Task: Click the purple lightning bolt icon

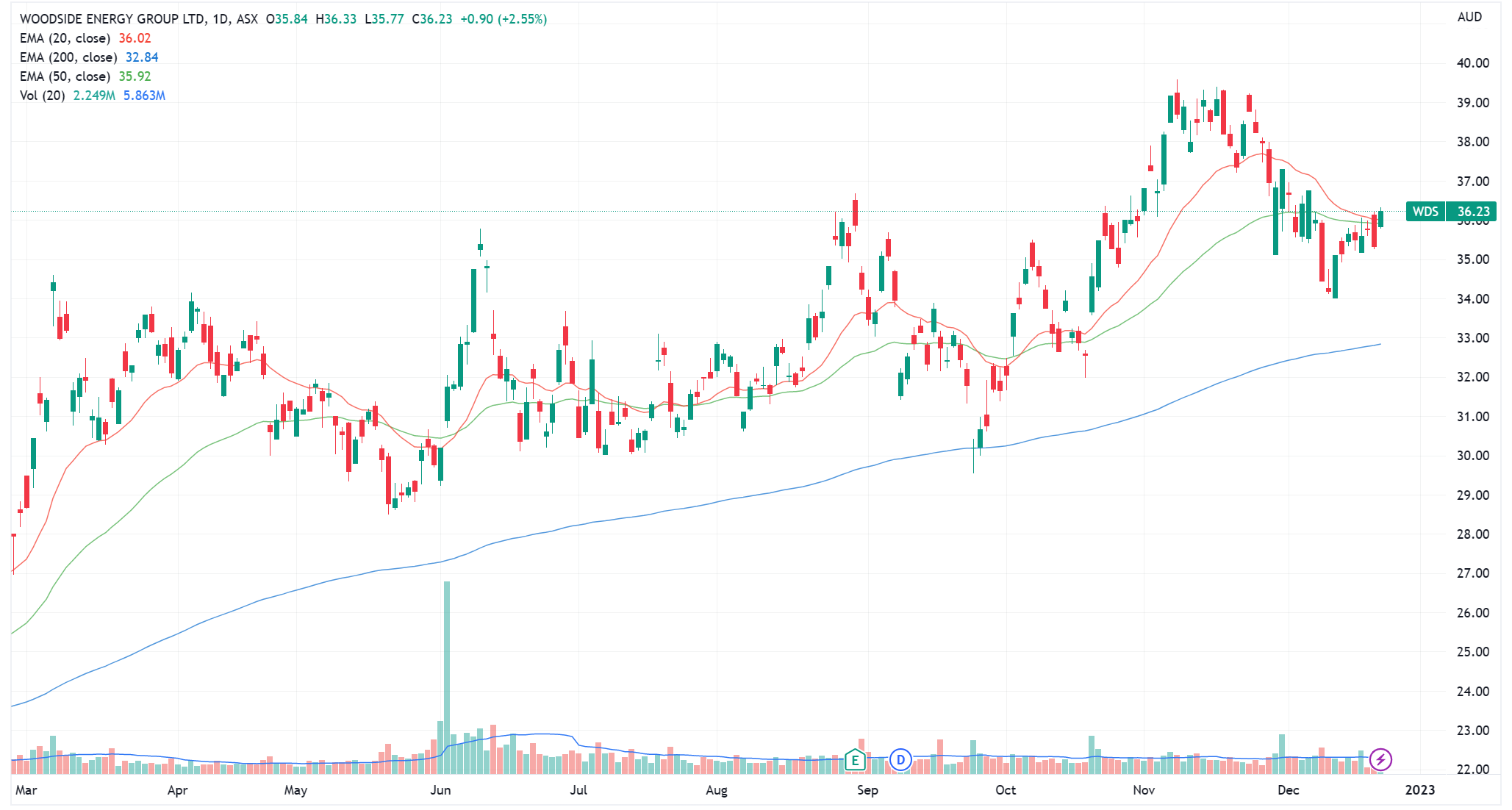Action: [x=1380, y=759]
